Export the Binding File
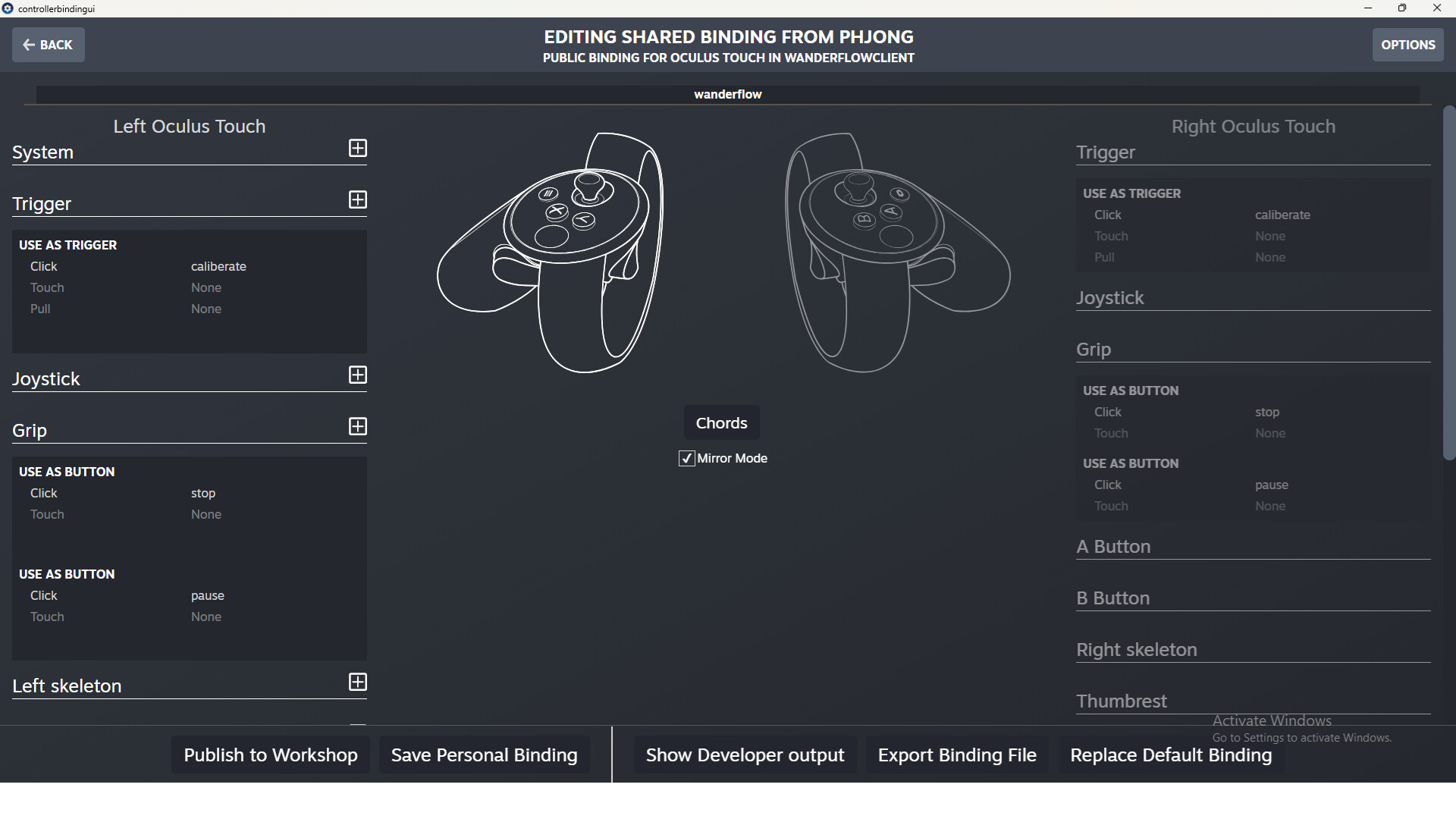The height and width of the screenshot is (819, 1456). coord(956,755)
